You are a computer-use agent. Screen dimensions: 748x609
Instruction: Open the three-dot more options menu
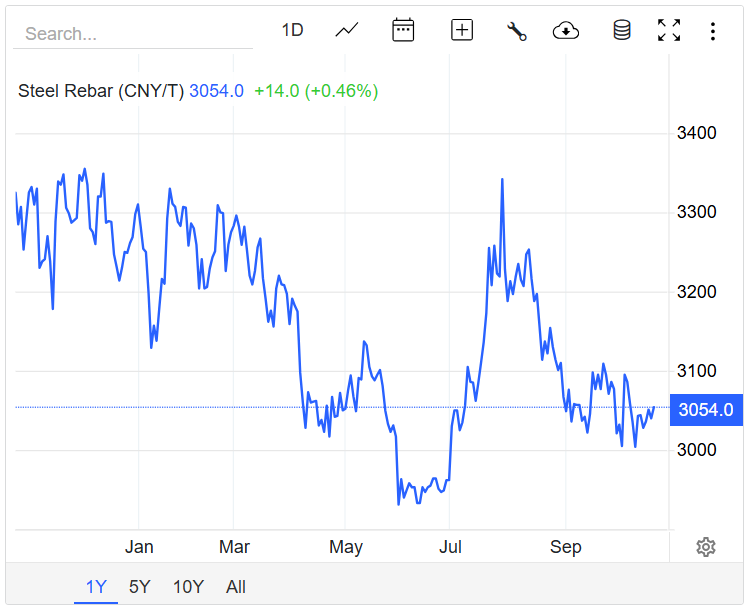pyautogui.click(x=713, y=31)
